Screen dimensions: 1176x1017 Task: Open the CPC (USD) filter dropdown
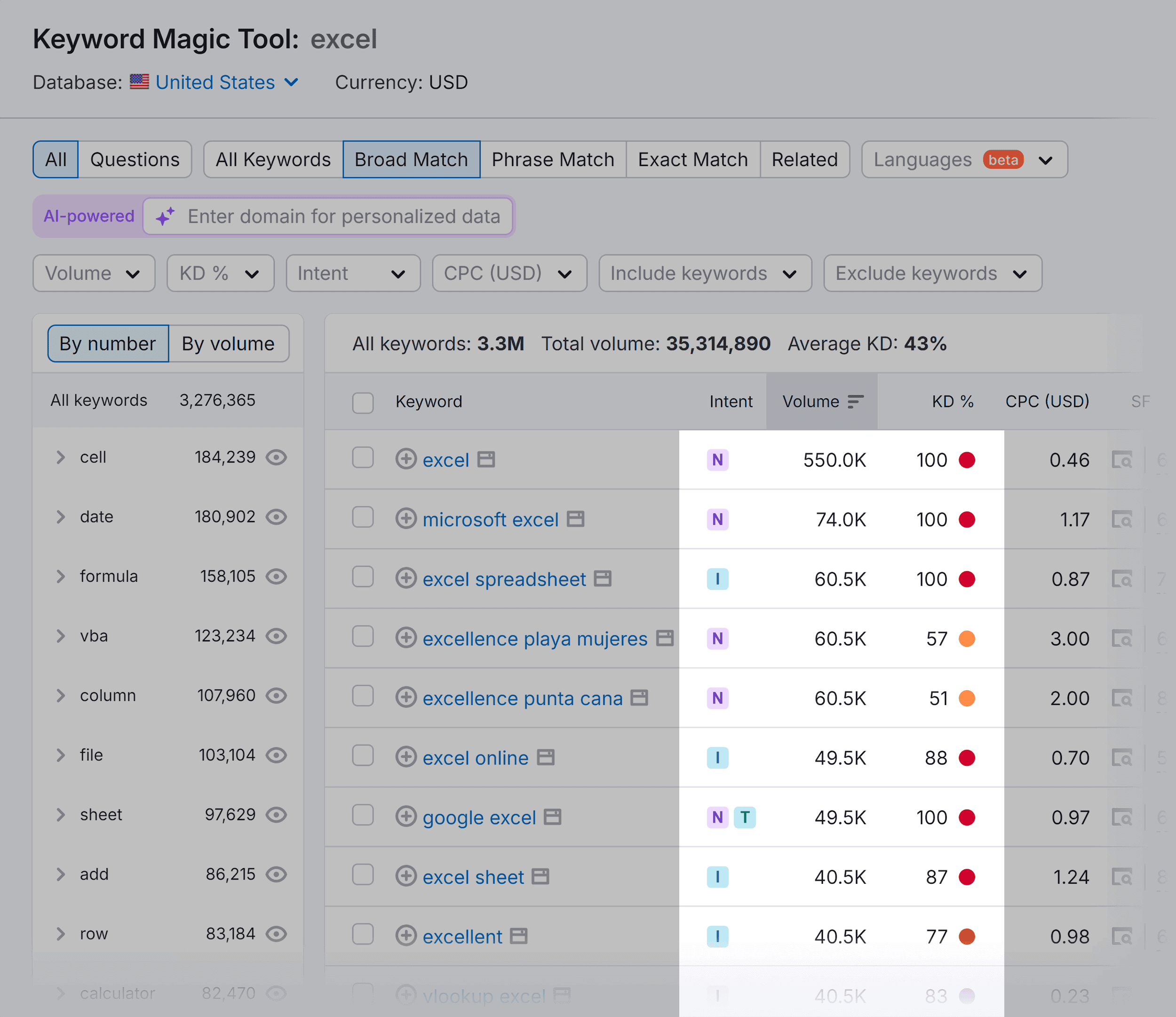pyautogui.click(x=509, y=273)
